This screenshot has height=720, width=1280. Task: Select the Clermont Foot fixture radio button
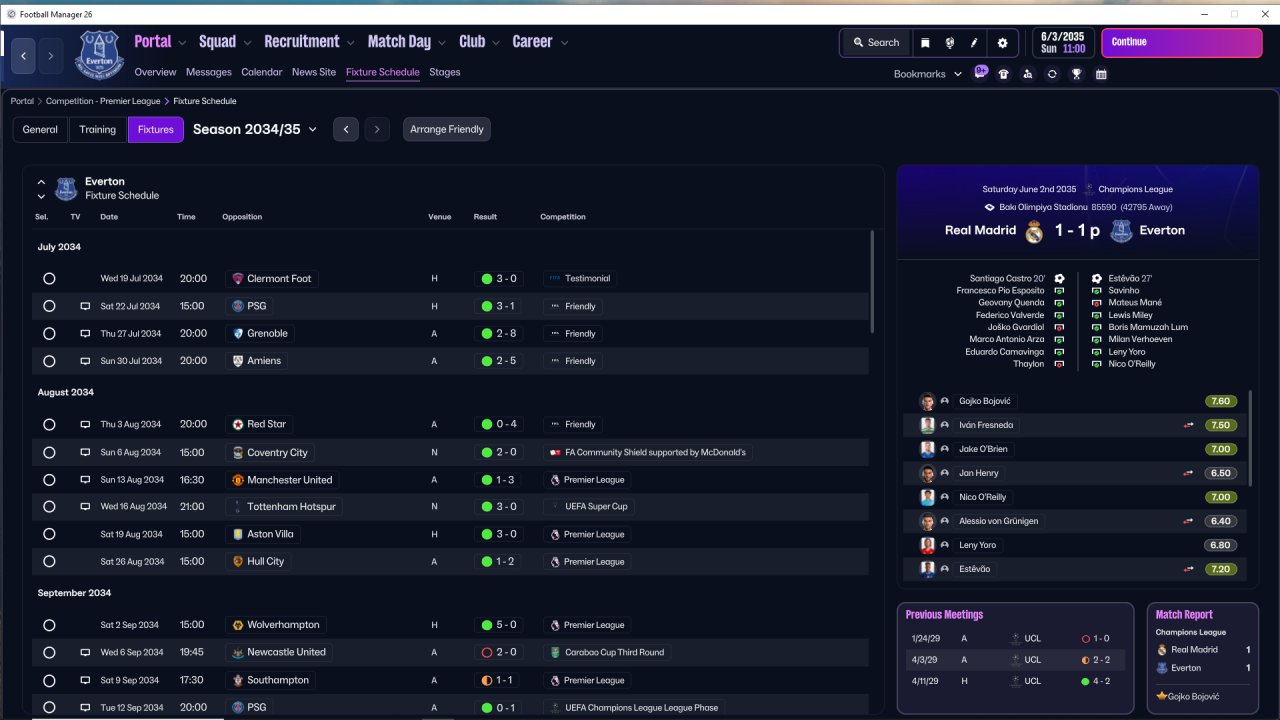49,279
